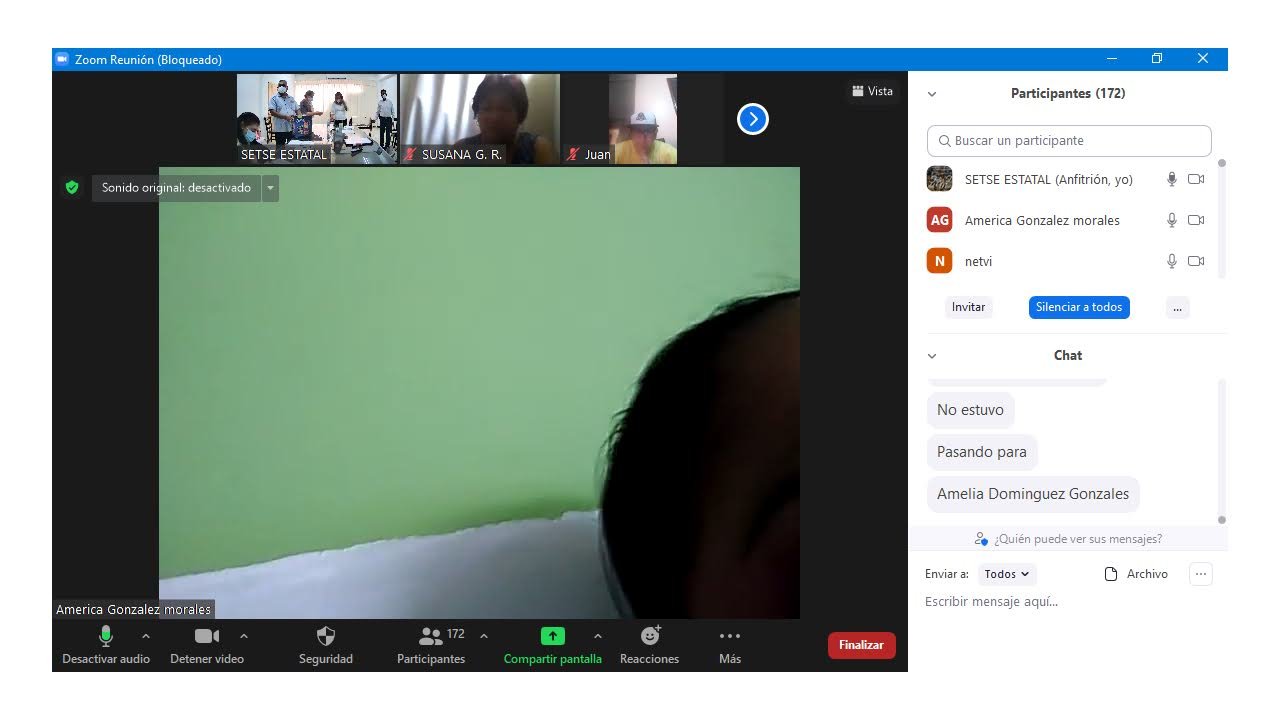Image resolution: width=1280 pixels, height=720 pixels.
Task: Click the muted mic icon on SUSANA thumbnail
Action: (410, 155)
